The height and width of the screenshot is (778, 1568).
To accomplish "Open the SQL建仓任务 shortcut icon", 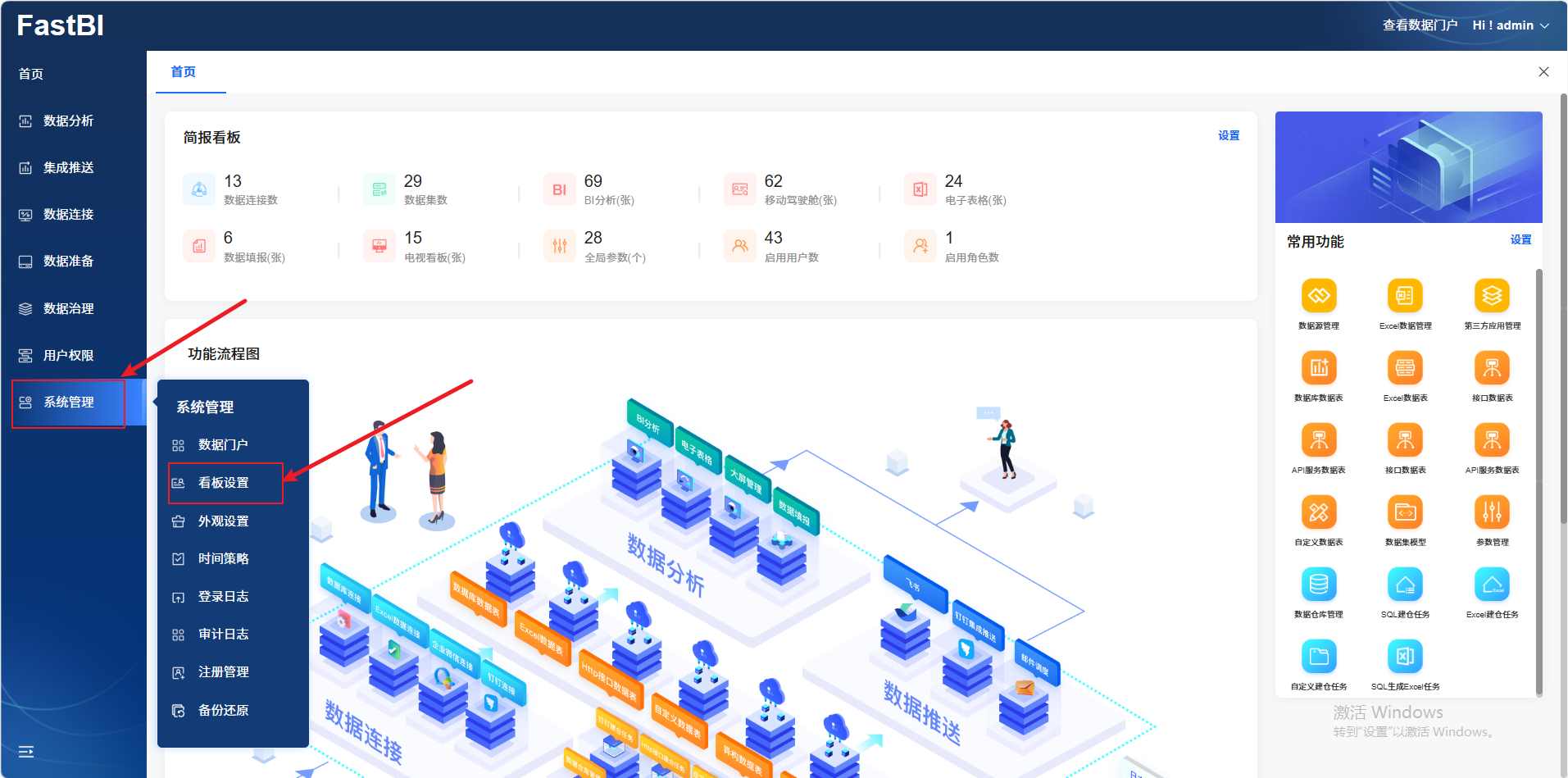I will [x=1404, y=585].
